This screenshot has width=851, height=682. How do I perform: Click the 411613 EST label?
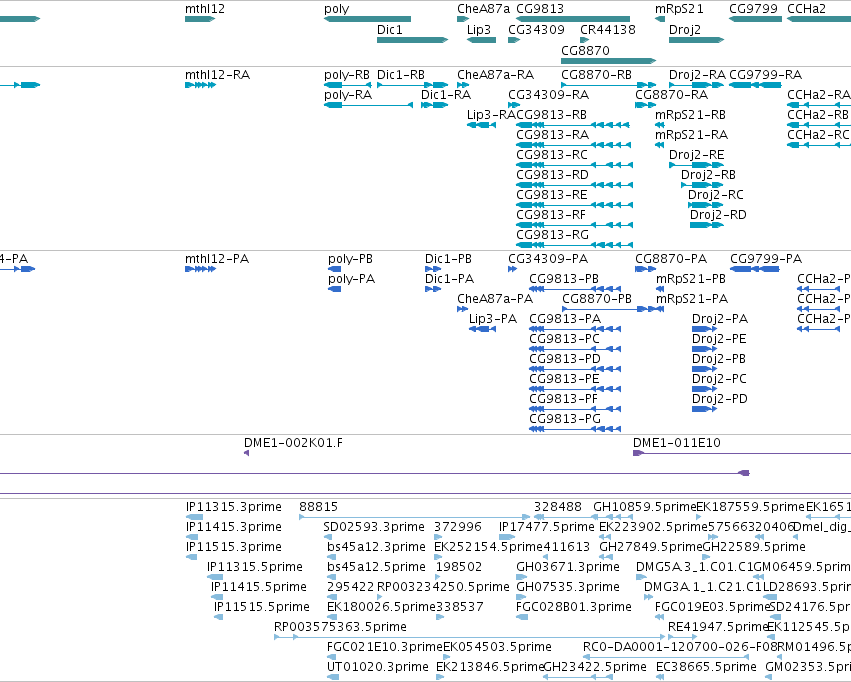point(566,547)
